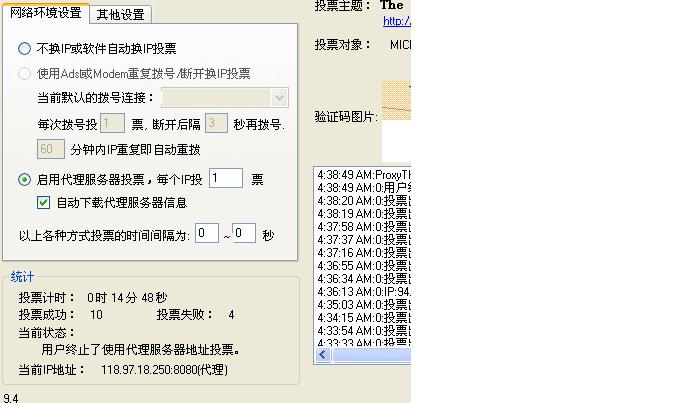Image resolution: width=683 pixels, height=403 pixels.
Task: Choose the Ads或Modem重复拨号 radio option
Action: (25, 73)
